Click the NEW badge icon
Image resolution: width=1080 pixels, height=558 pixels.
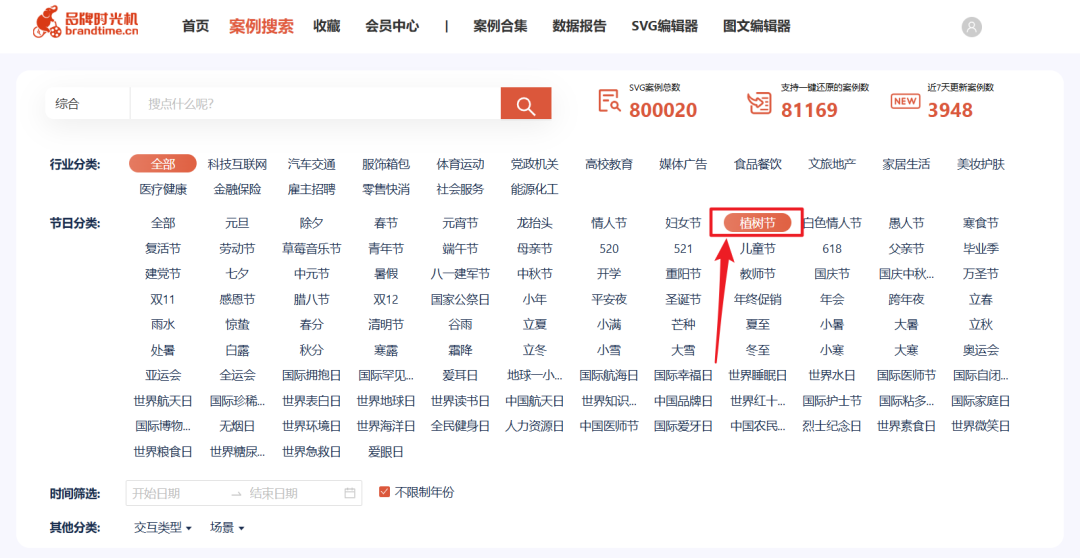[906, 101]
